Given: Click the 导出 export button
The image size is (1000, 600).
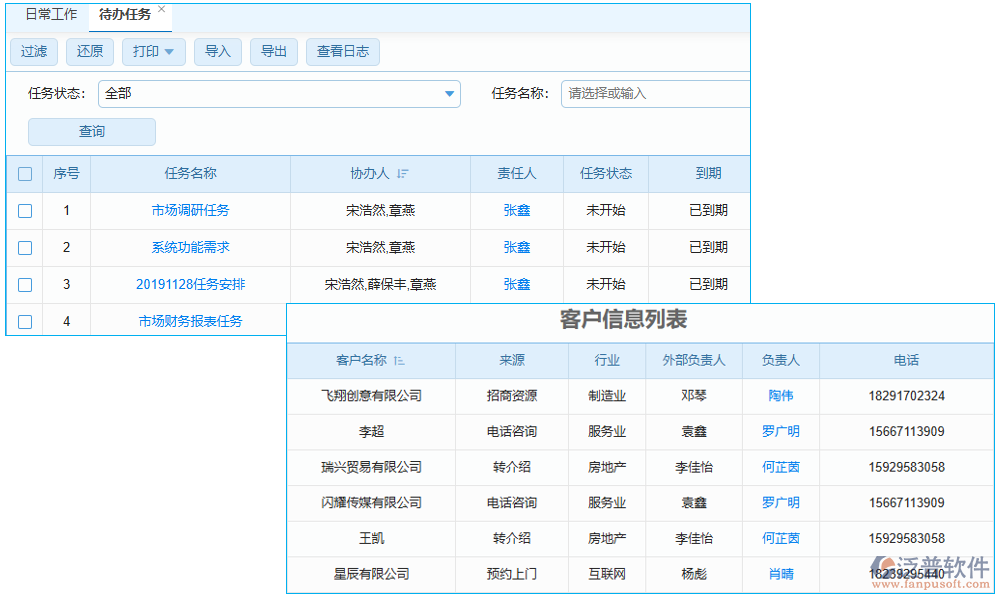Looking at the screenshot, I should click(274, 51).
